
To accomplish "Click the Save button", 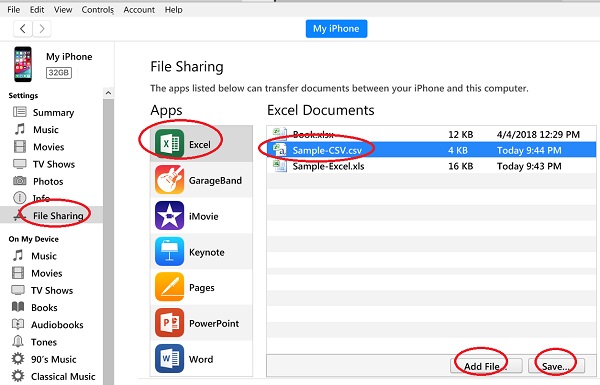I will (x=556, y=366).
